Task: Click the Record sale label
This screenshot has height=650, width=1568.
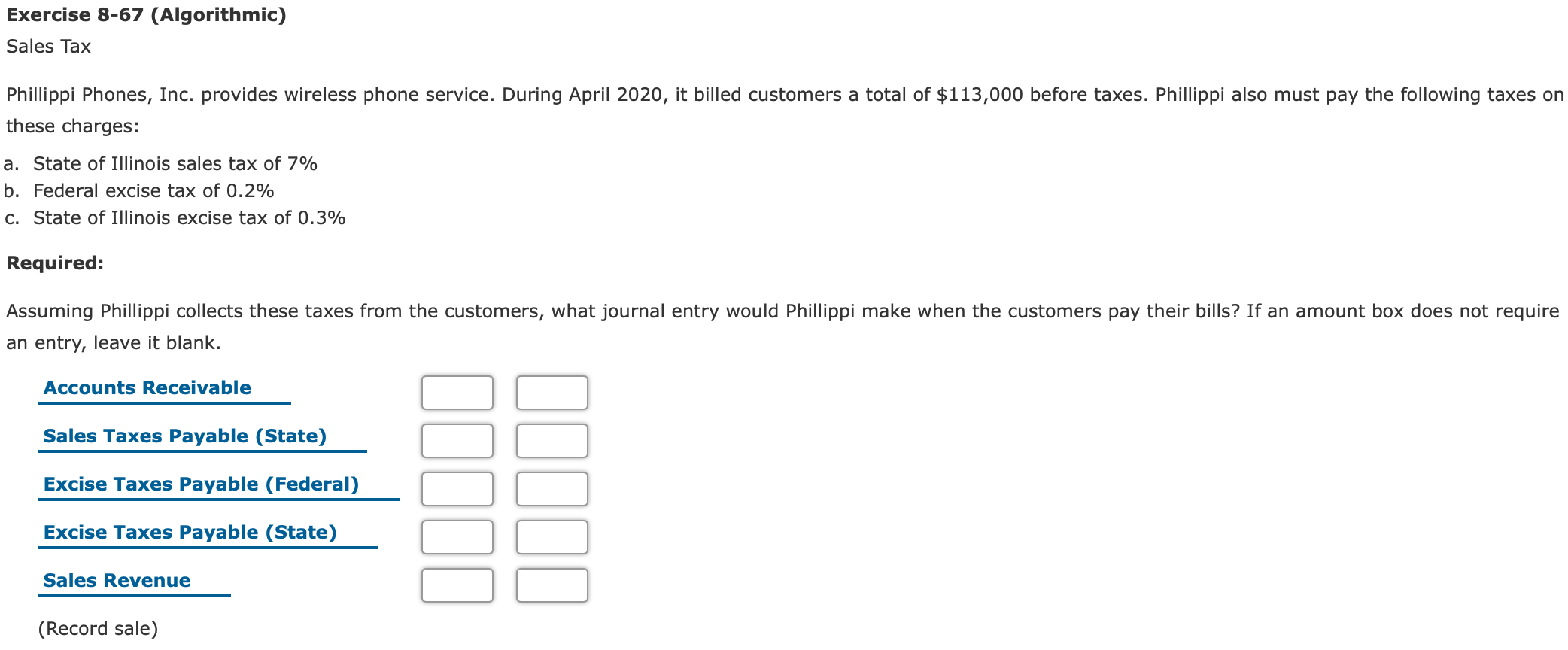Action: coord(98,628)
